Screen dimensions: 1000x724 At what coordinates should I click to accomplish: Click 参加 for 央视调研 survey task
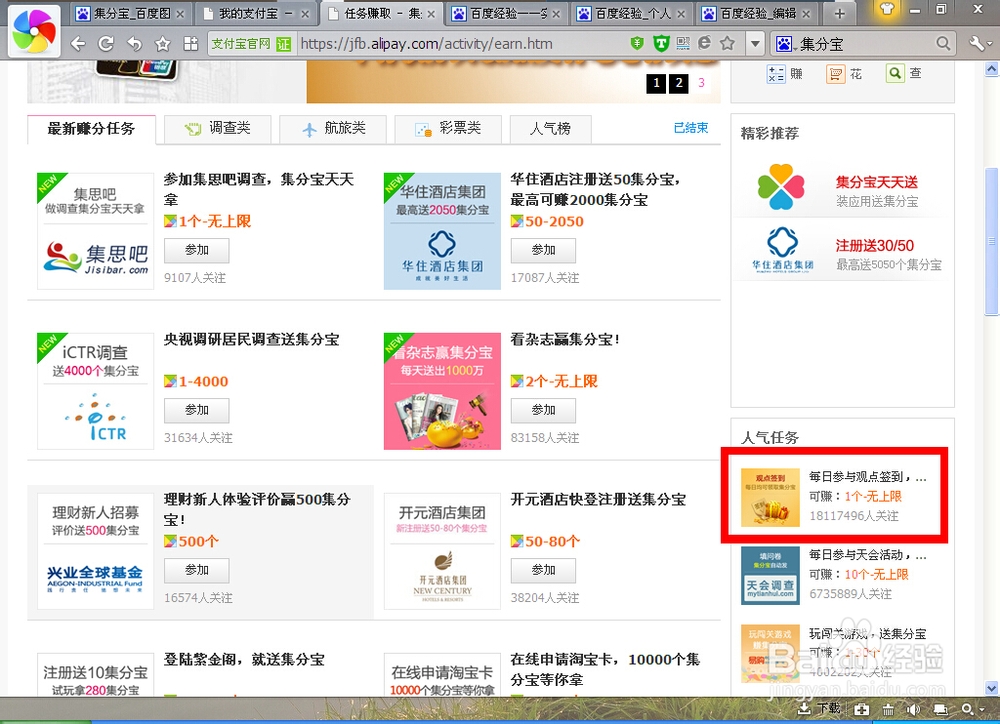click(x=196, y=411)
